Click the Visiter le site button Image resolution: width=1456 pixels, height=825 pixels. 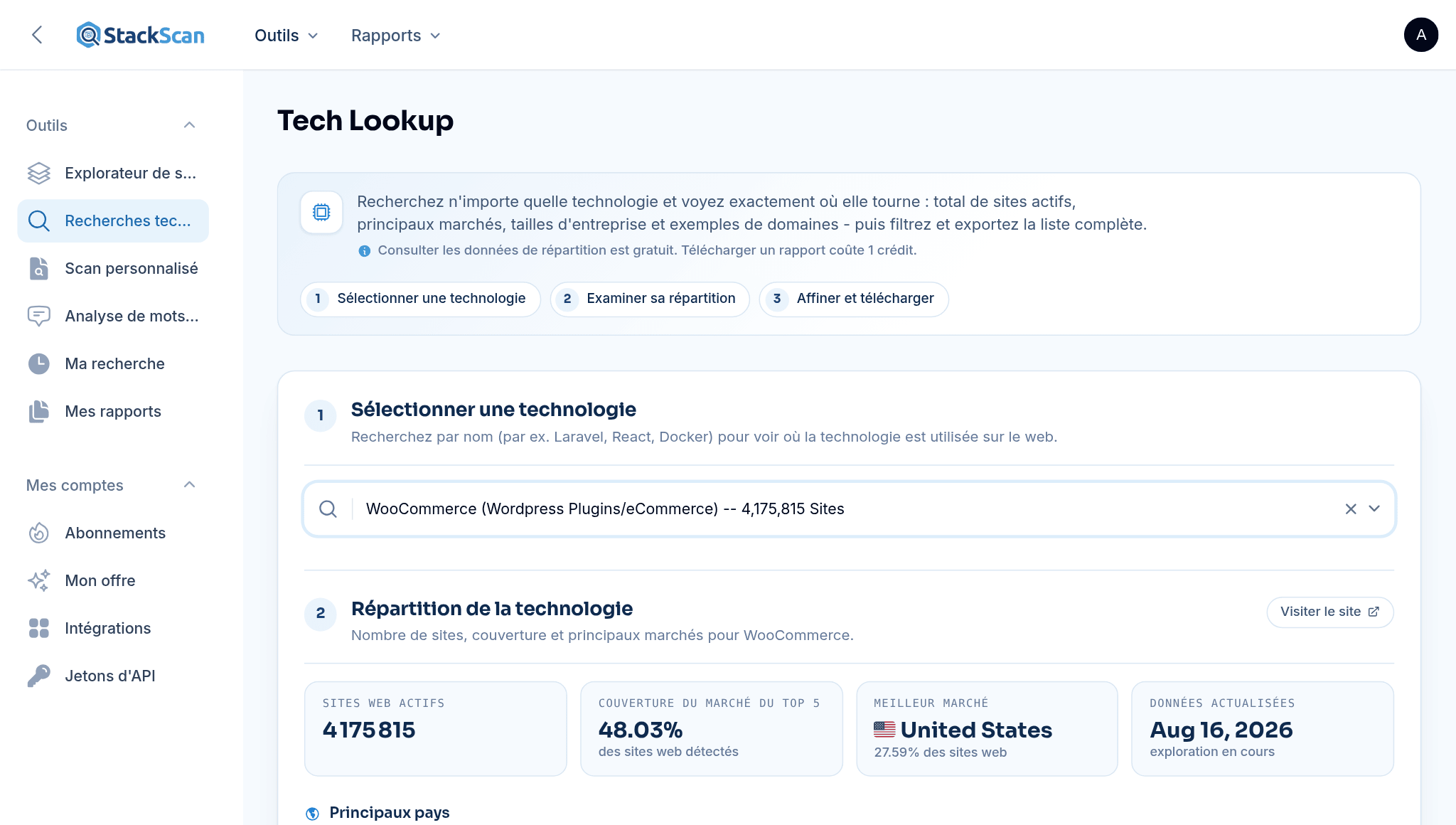point(1329,612)
